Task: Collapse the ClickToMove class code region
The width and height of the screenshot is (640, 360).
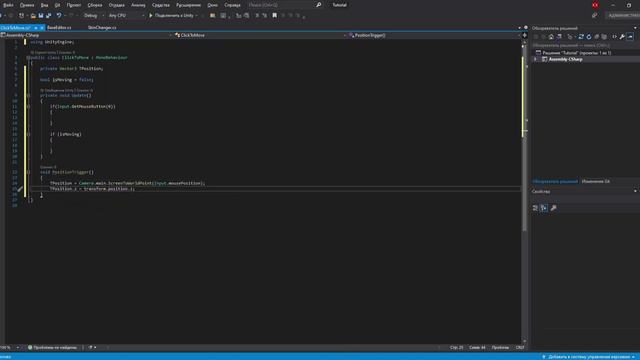Action: [28, 58]
